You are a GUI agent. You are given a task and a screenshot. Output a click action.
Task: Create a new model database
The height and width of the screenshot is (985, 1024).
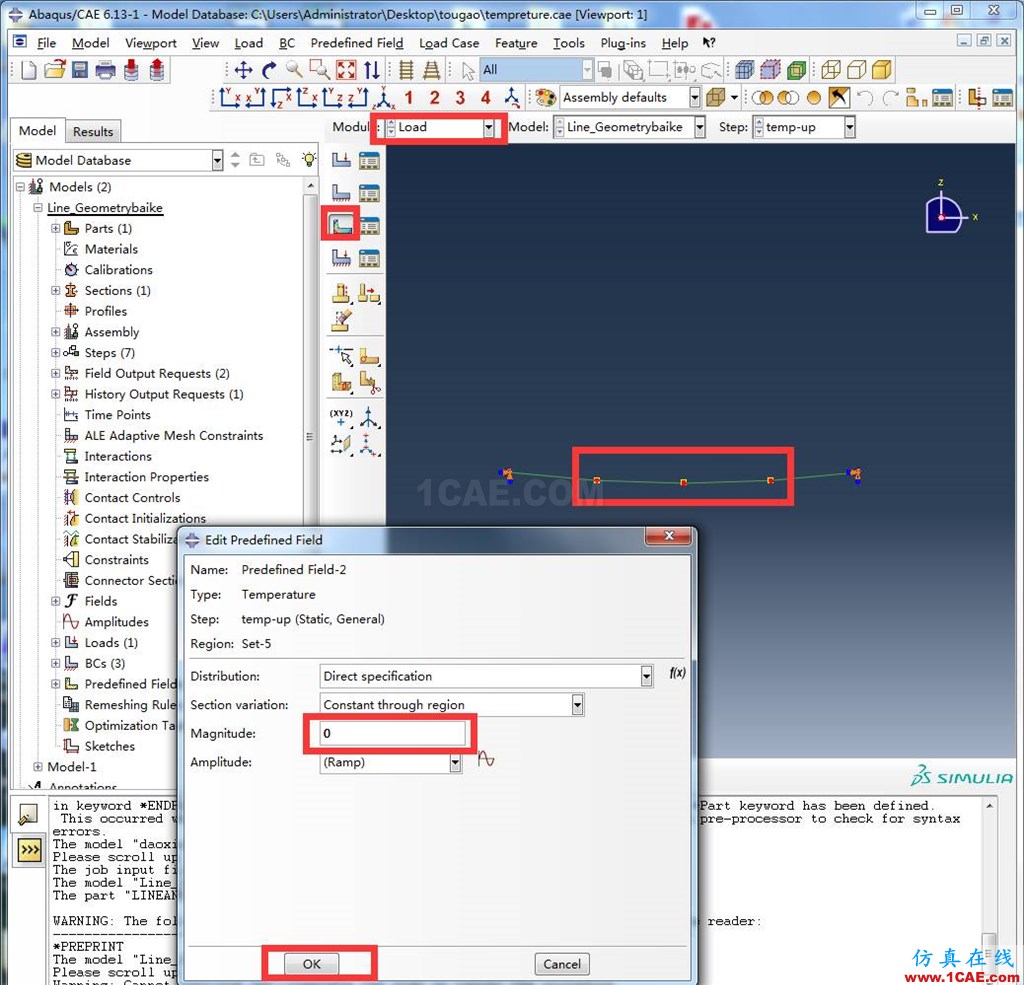click(29, 70)
